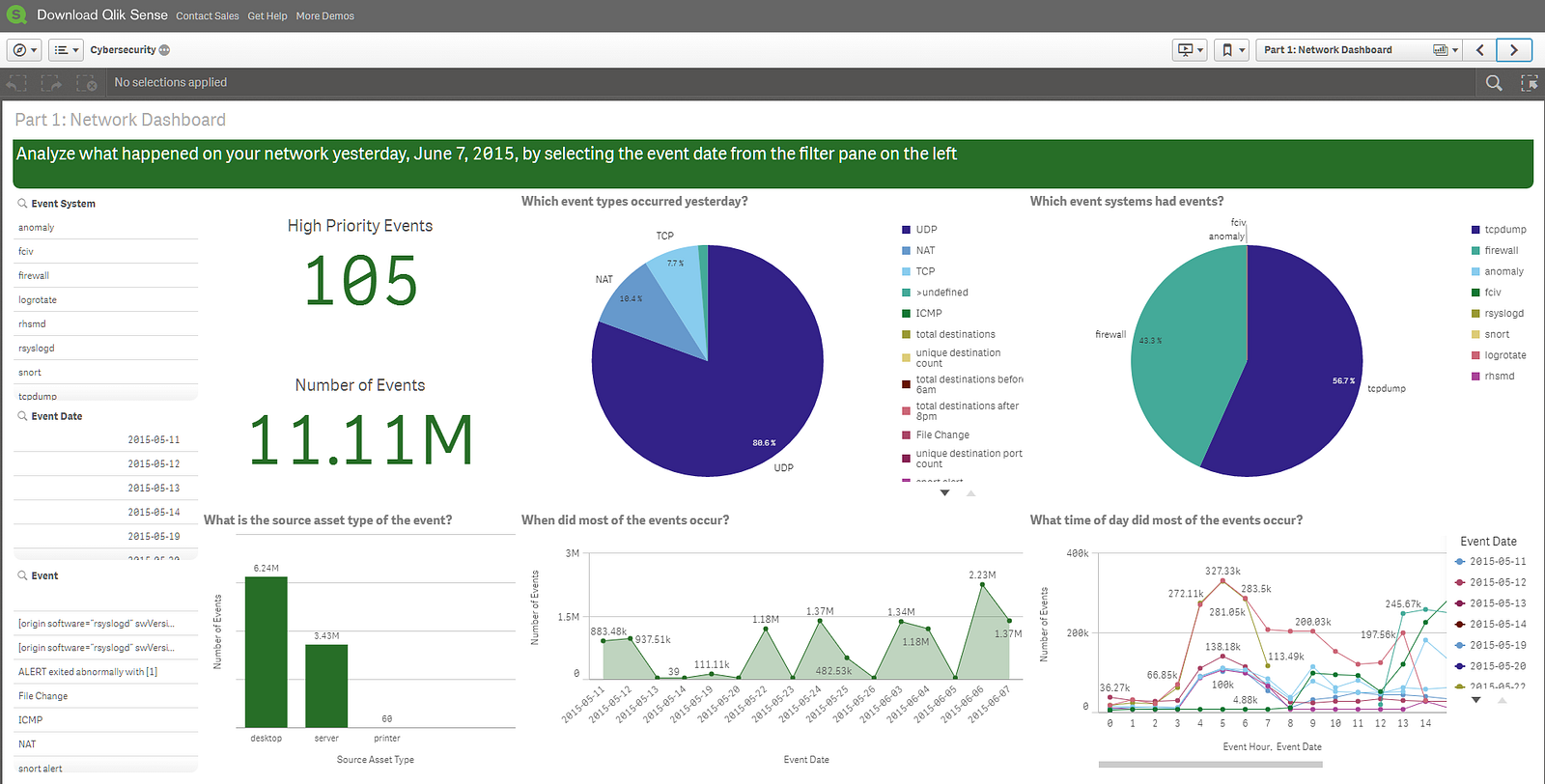Open the Stories presentation icon menu
Screen dimensions: 1545x784
(x=1189, y=50)
